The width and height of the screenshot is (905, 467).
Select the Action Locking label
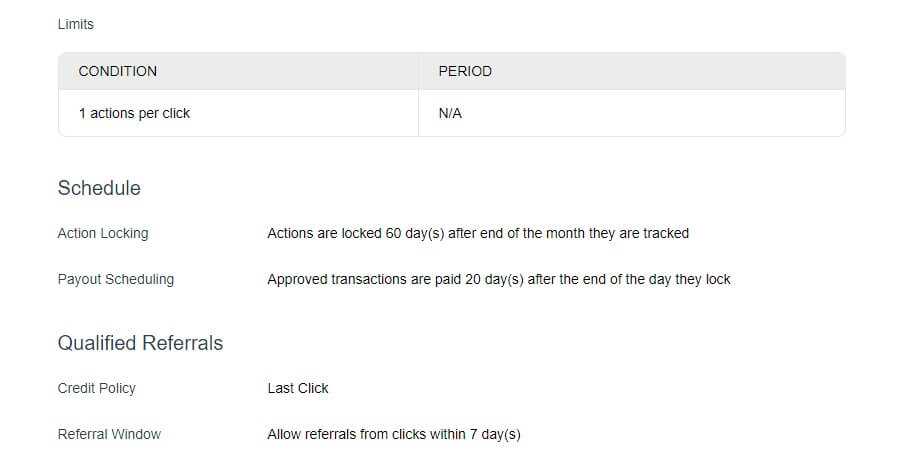(x=103, y=233)
